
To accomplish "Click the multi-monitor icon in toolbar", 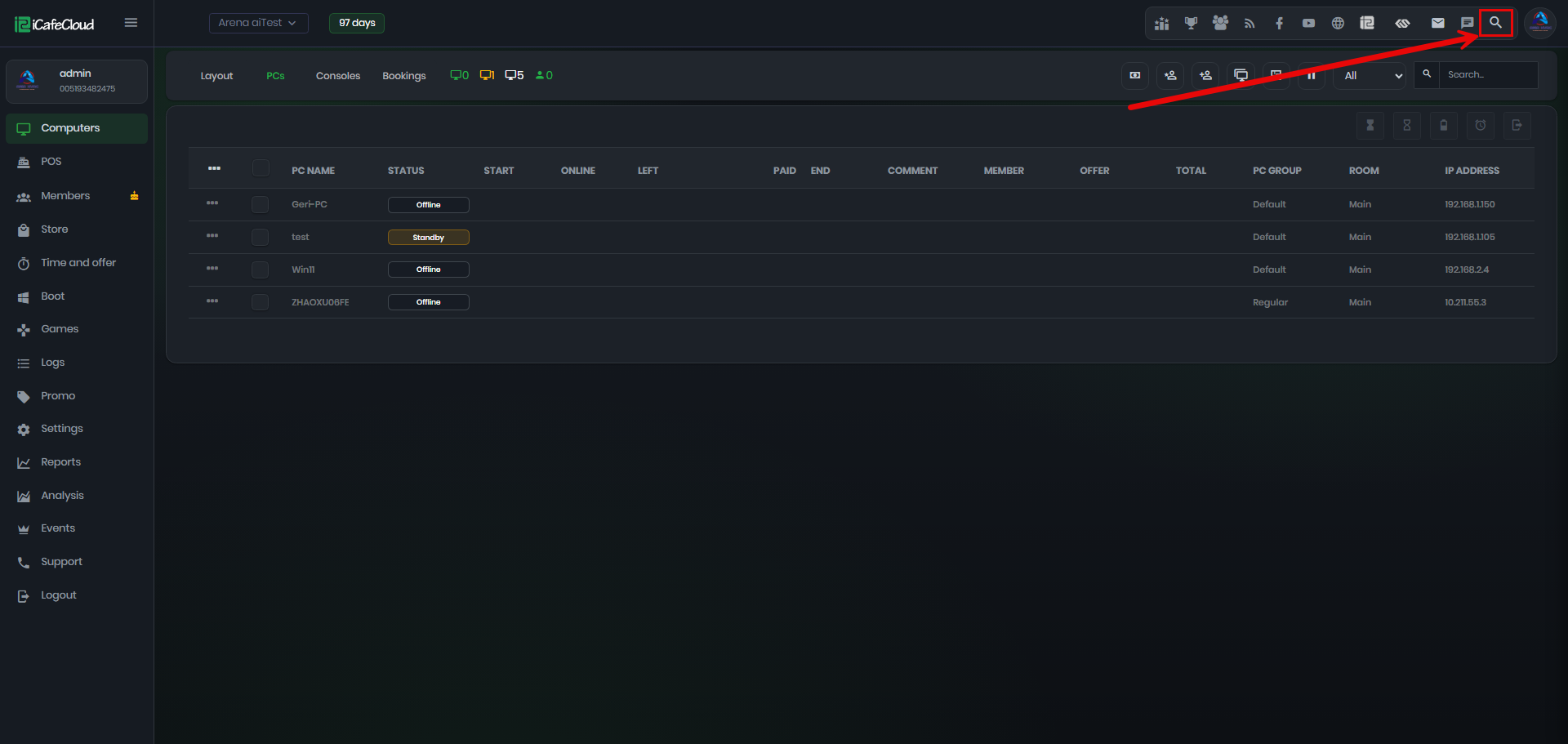I will point(1241,75).
